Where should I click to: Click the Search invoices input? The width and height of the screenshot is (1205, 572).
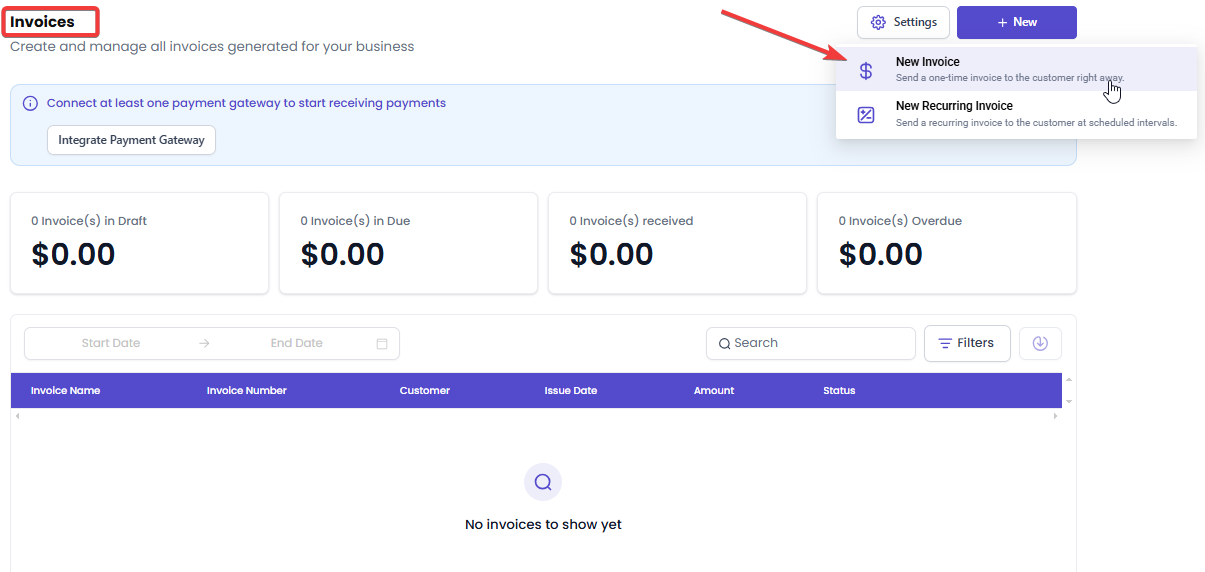pos(811,343)
